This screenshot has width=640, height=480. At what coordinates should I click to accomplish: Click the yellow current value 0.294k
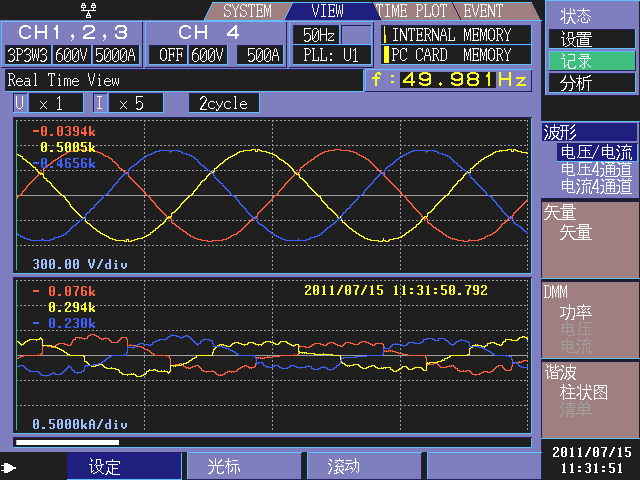pyautogui.click(x=72, y=307)
